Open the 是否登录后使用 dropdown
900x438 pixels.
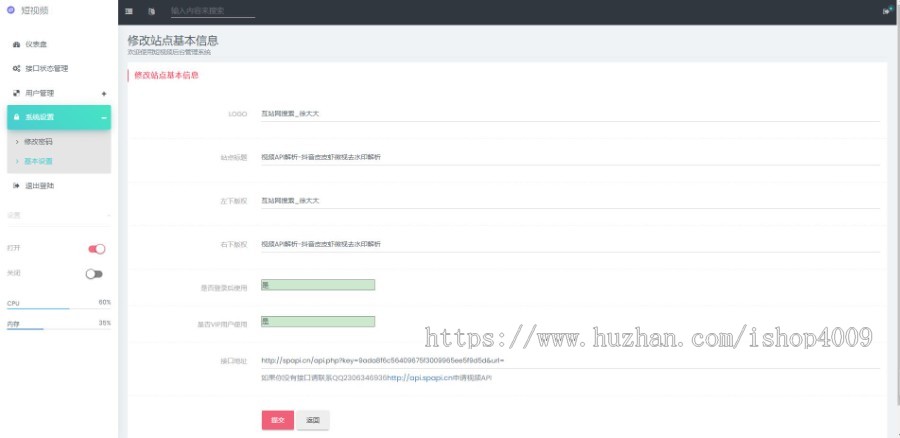coord(318,285)
